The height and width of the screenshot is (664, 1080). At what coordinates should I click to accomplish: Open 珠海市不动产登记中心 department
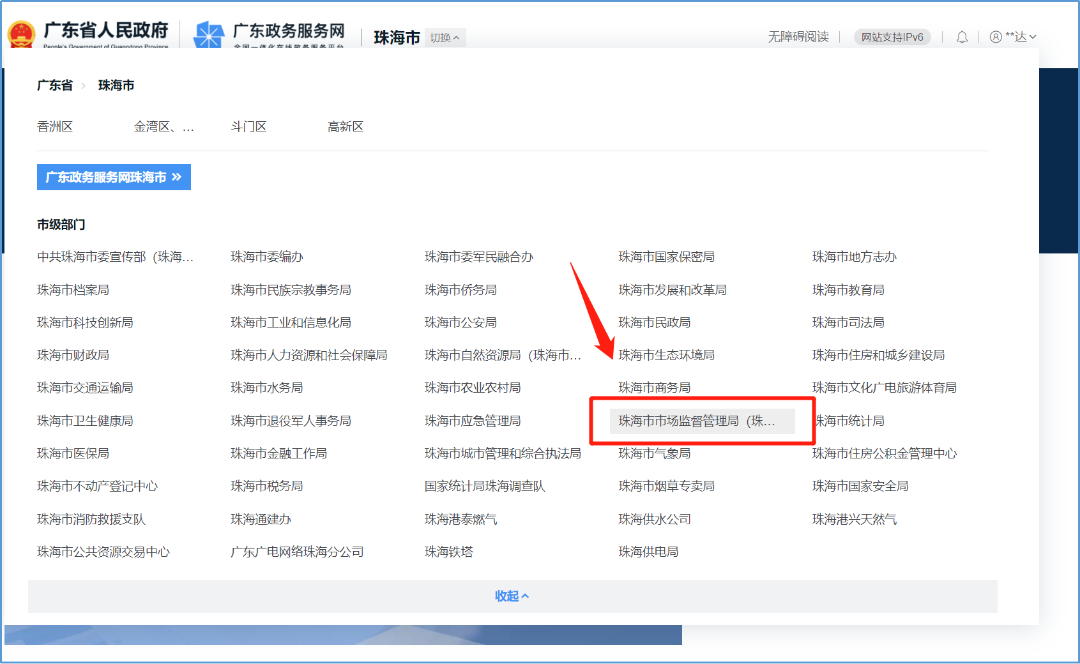[x=97, y=486]
